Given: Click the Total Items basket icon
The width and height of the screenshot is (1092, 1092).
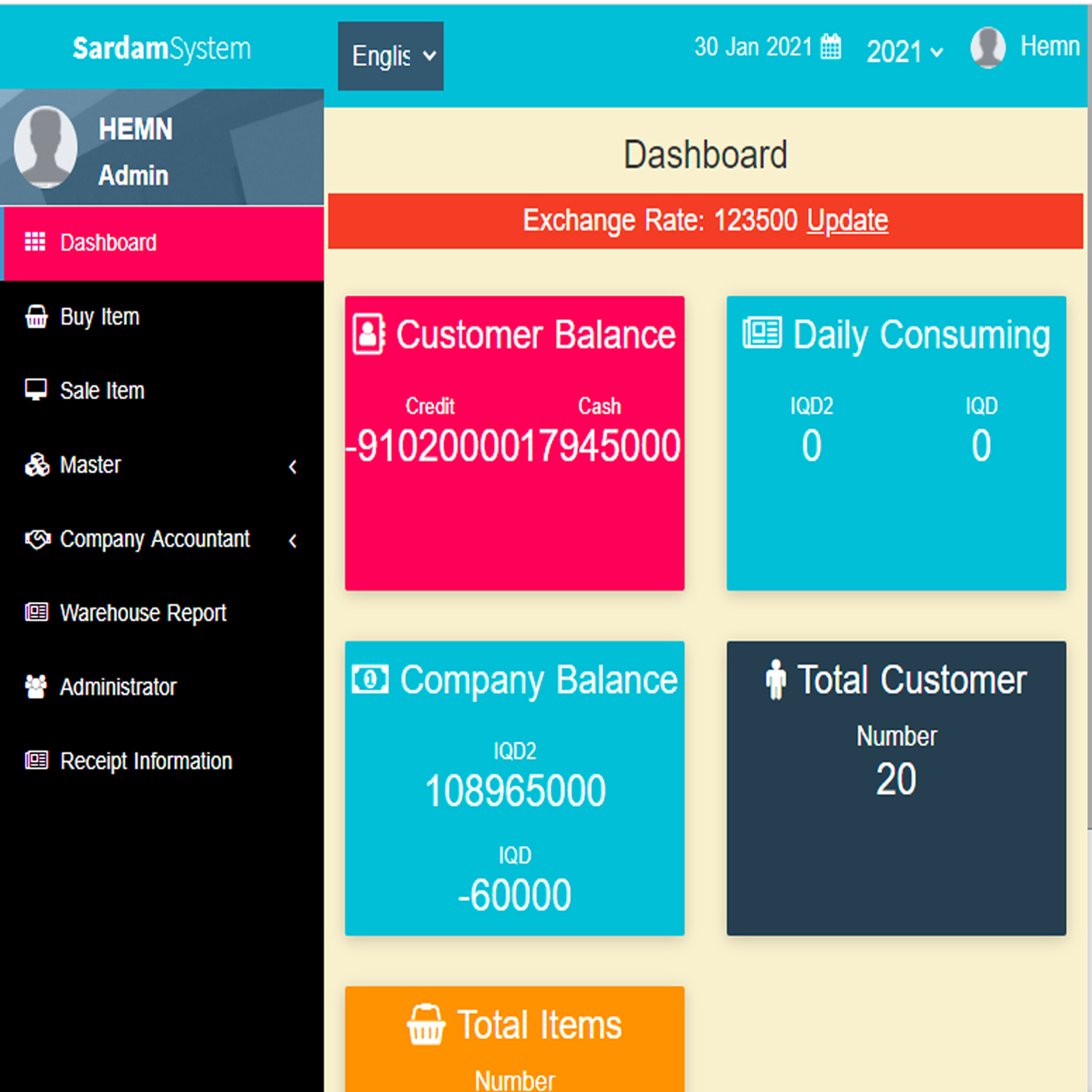Looking at the screenshot, I should 426,1025.
